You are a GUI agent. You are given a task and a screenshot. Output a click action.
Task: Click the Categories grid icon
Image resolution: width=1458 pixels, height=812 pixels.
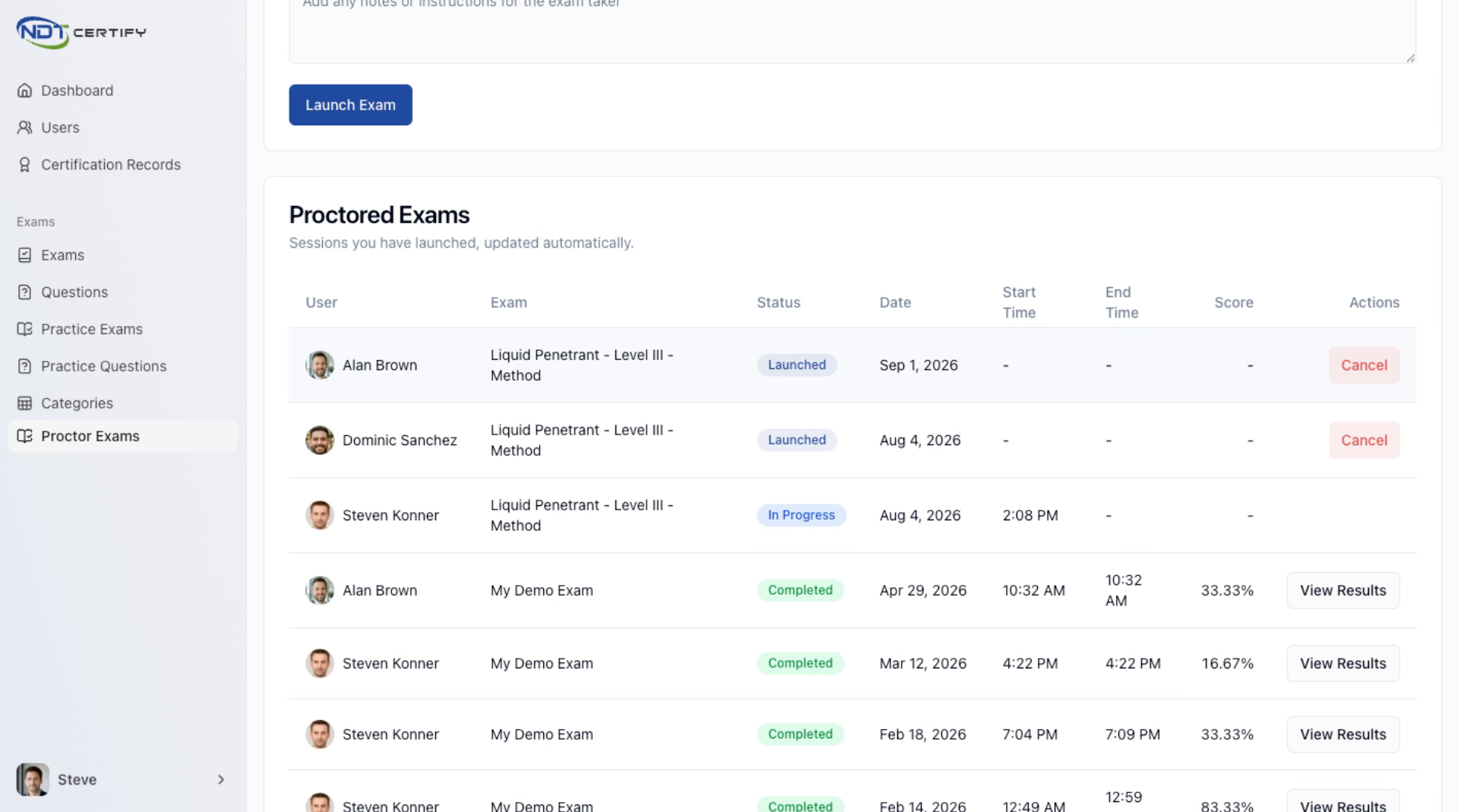(x=25, y=403)
